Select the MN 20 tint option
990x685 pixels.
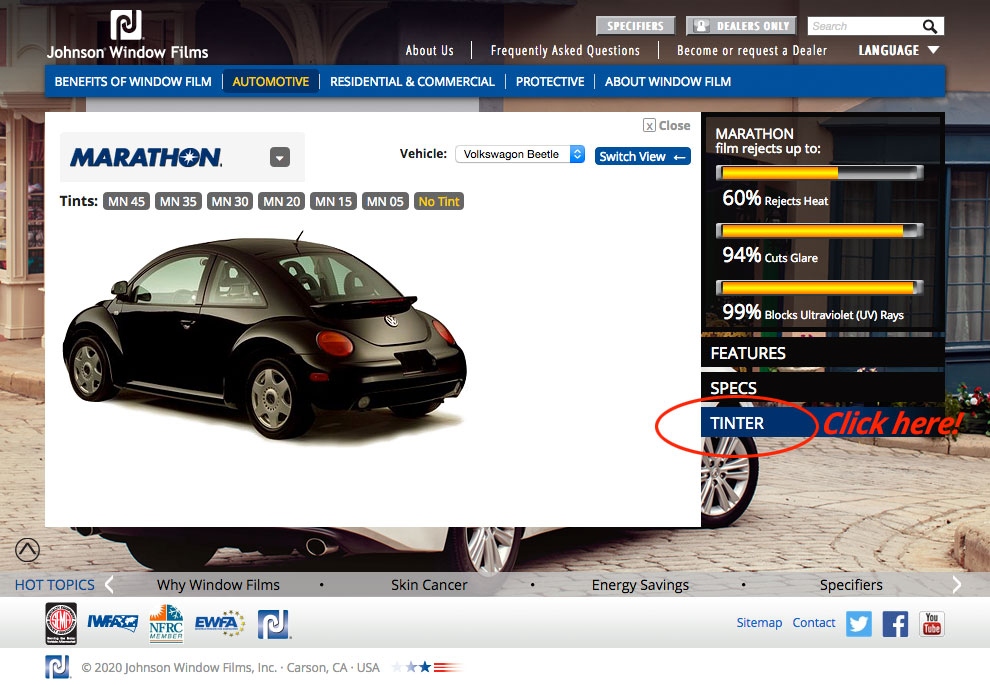coord(281,201)
